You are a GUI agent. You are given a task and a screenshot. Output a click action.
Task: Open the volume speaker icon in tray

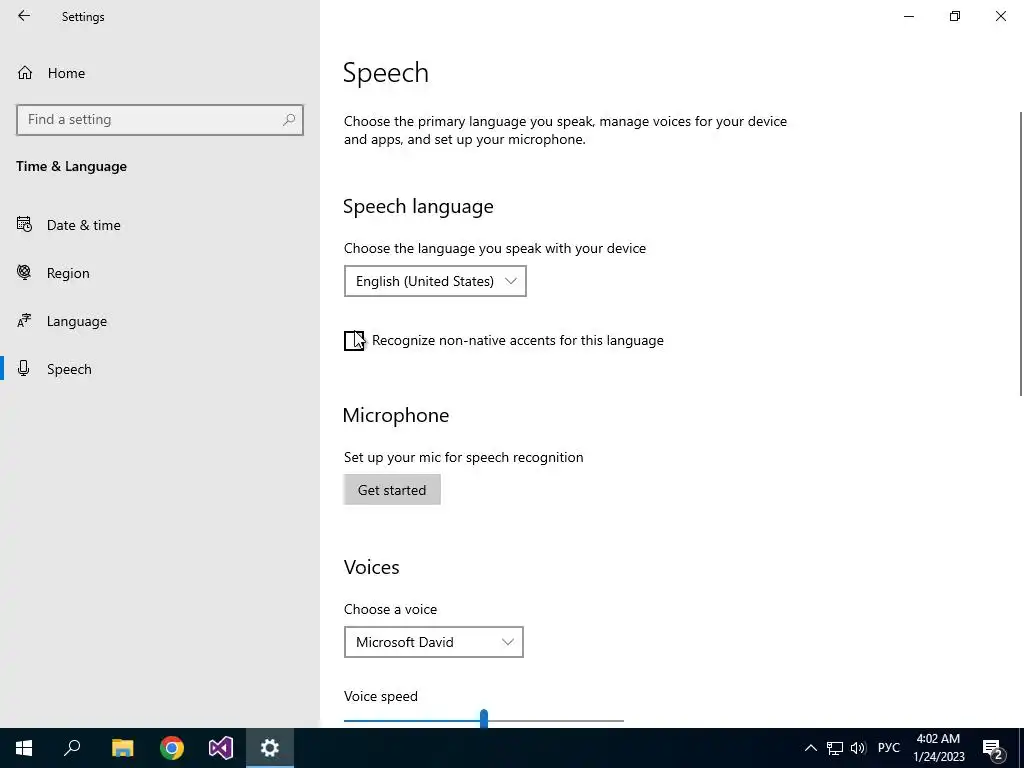click(858, 748)
